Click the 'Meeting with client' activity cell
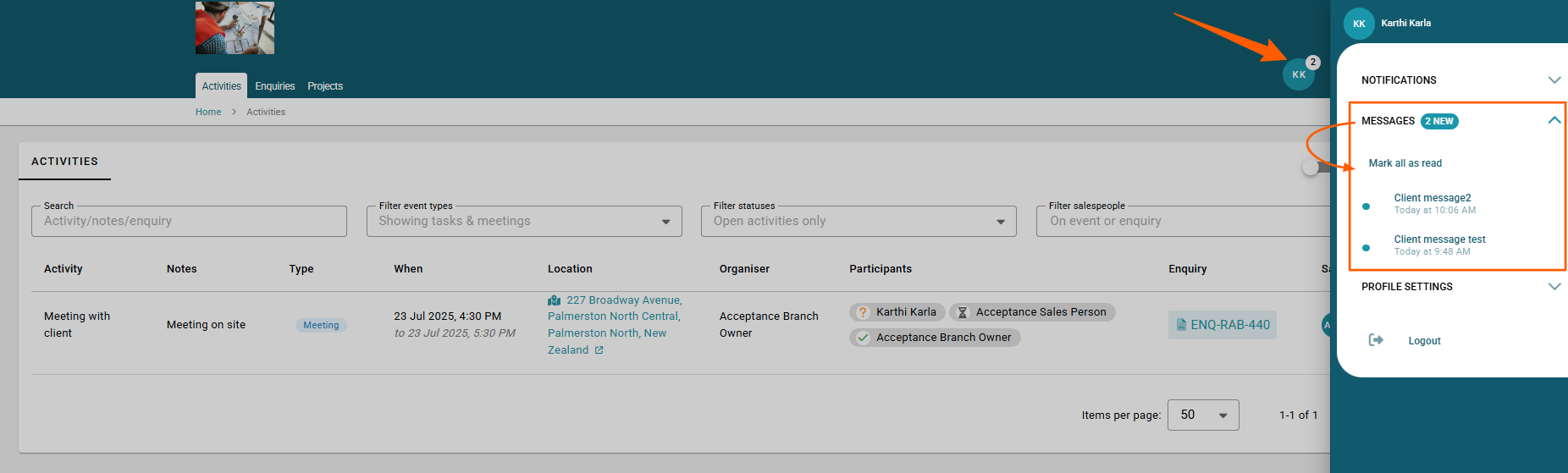The height and width of the screenshot is (473, 1568). [77, 325]
